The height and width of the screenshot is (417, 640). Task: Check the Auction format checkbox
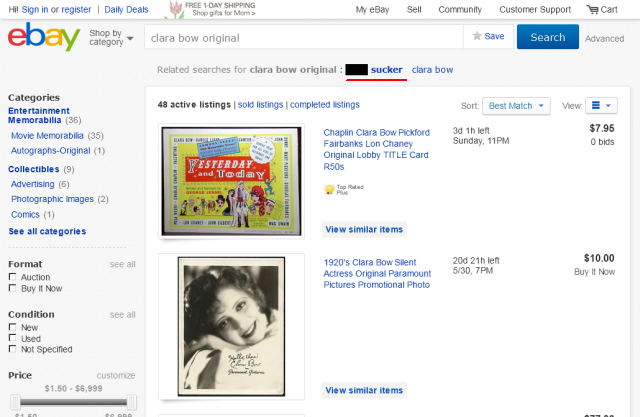point(12,277)
